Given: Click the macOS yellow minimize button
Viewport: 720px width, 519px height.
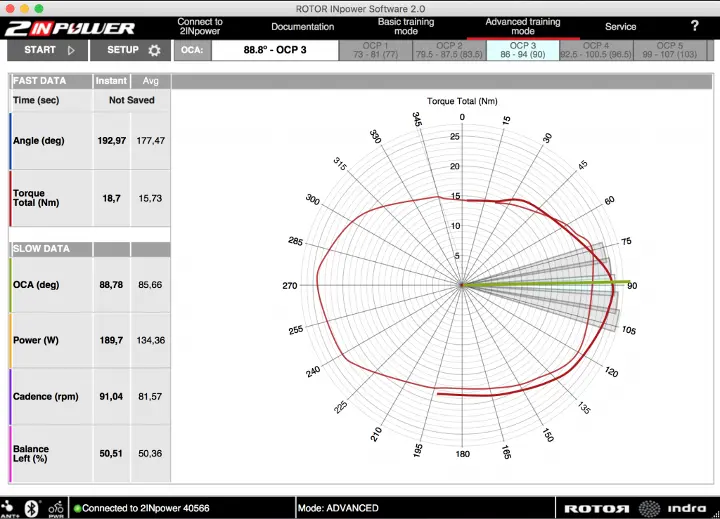Looking at the screenshot, I should [x=24, y=8].
